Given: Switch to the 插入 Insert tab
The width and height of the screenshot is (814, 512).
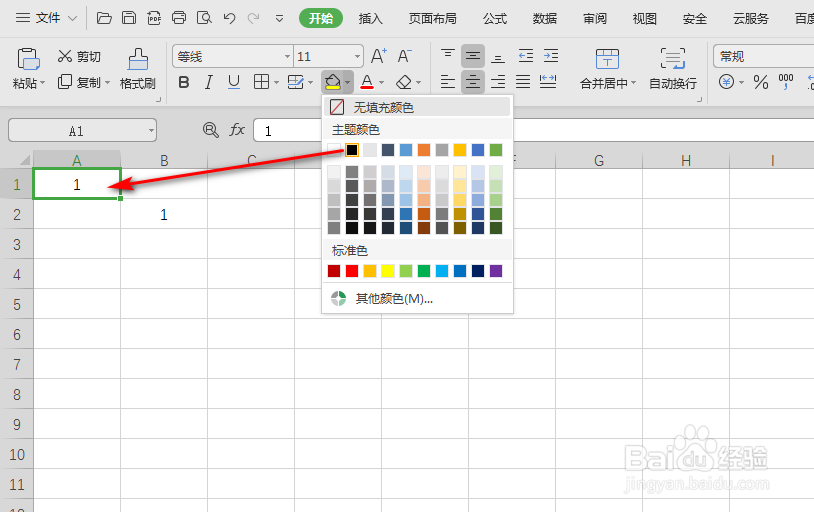Looking at the screenshot, I should point(370,19).
